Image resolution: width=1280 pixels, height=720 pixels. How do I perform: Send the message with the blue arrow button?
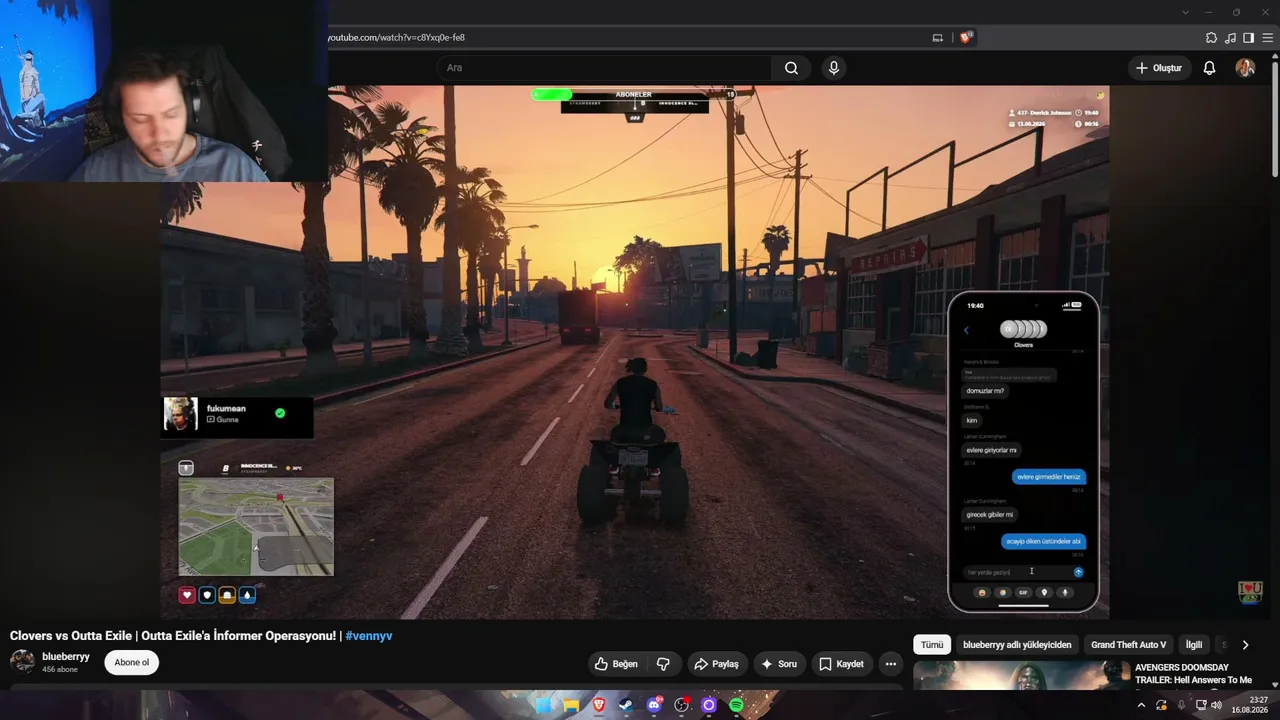(x=1078, y=572)
